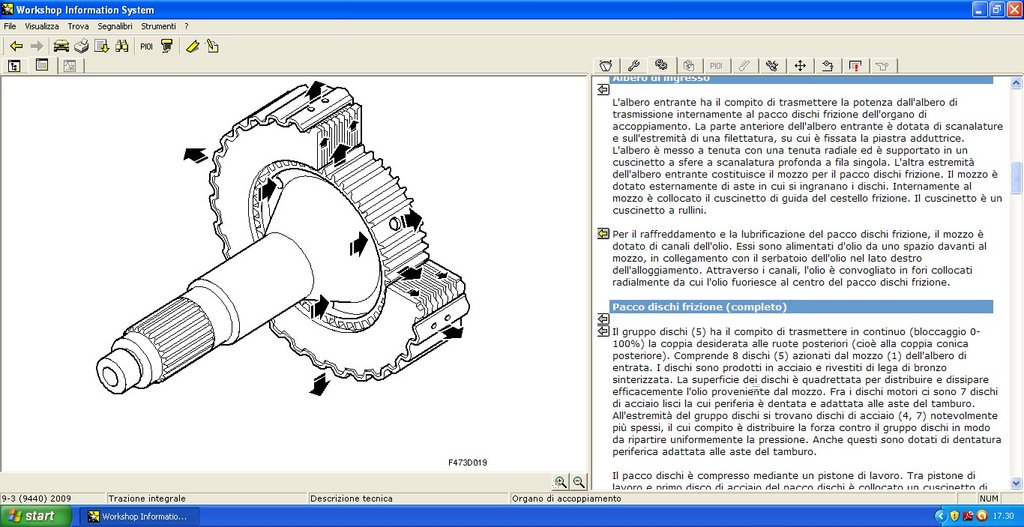Click the four-way arrows tab icon
This screenshot has width=1024, height=527.
800,65
